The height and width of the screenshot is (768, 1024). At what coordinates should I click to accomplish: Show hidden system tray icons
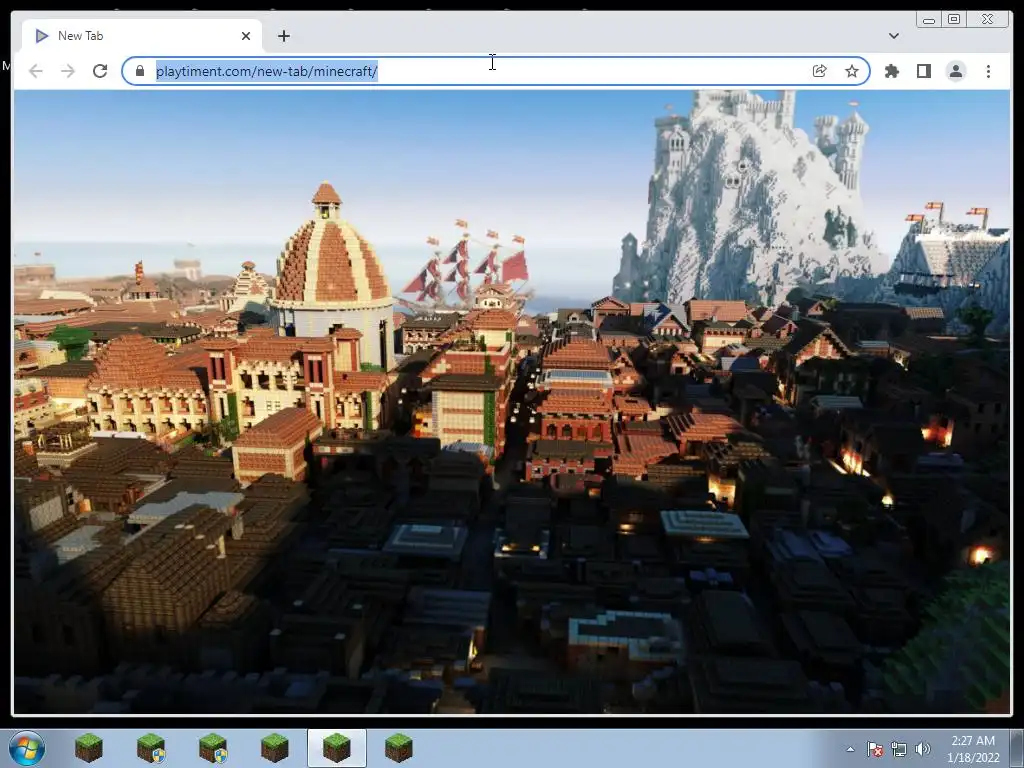click(850, 749)
